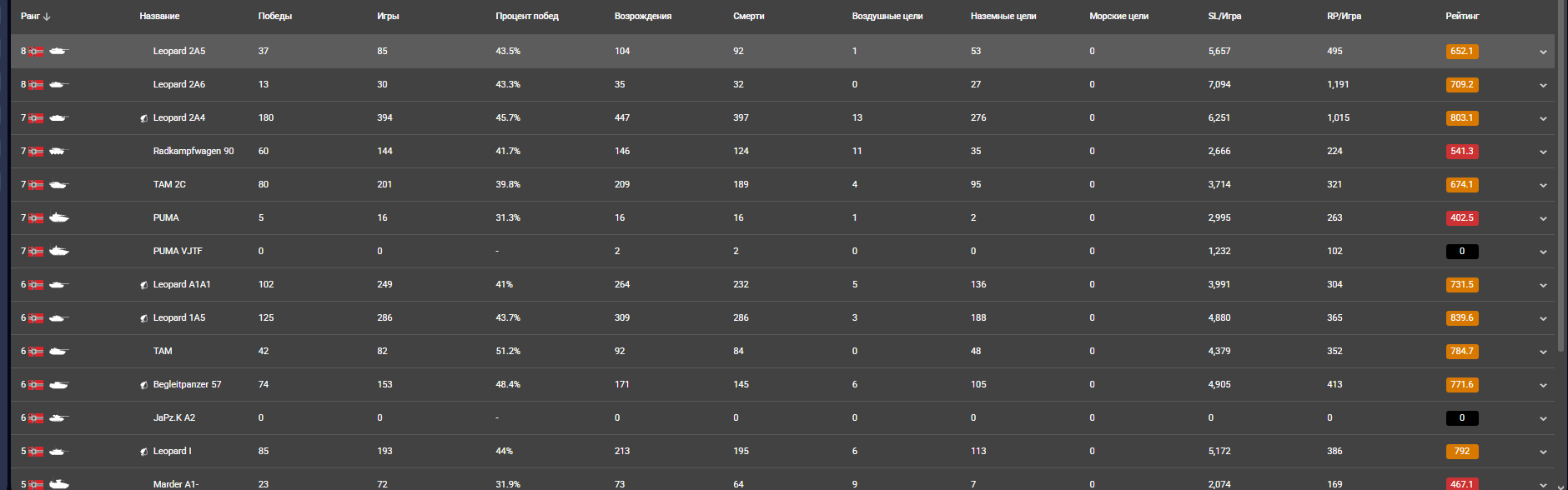Click the Leopard 2A5 tank silhouette icon

point(58,51)
